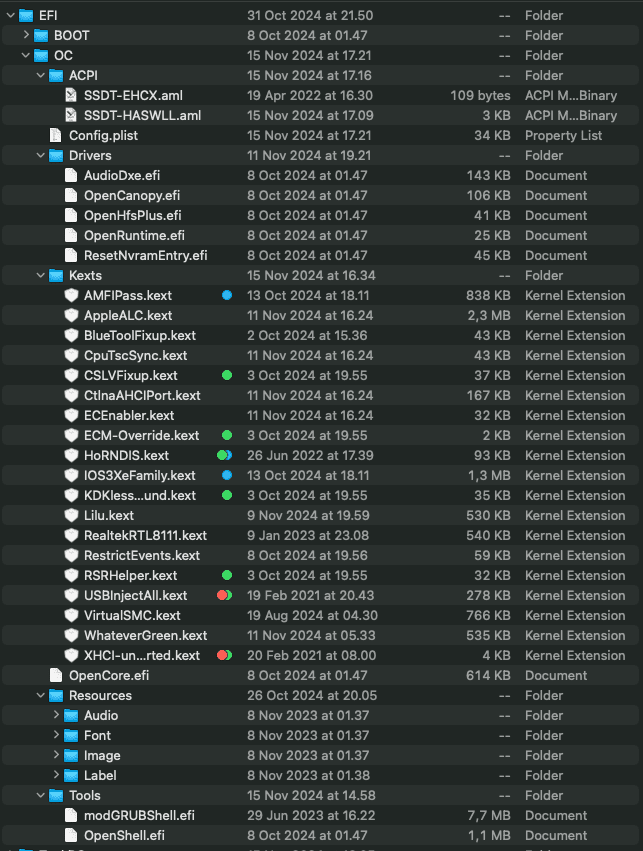Collapse the Tools folder chevron

click(41, 795)
